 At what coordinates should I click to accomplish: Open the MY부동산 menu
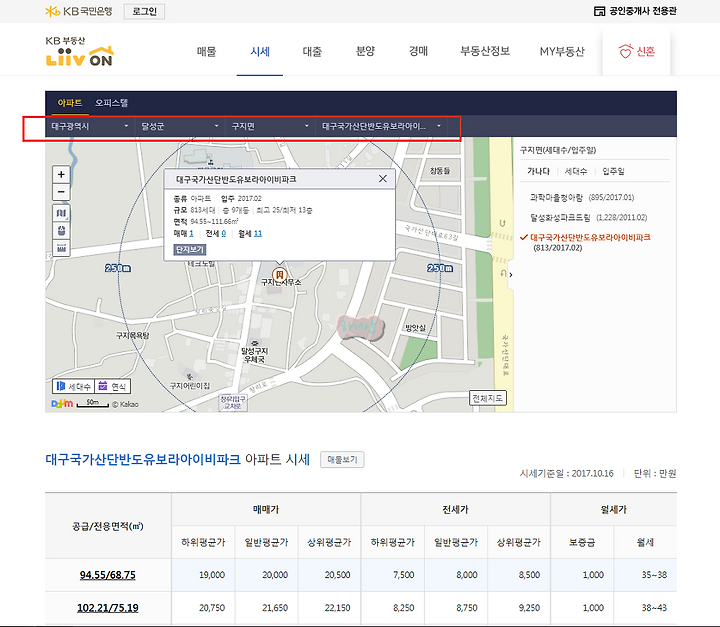(562, 51)
